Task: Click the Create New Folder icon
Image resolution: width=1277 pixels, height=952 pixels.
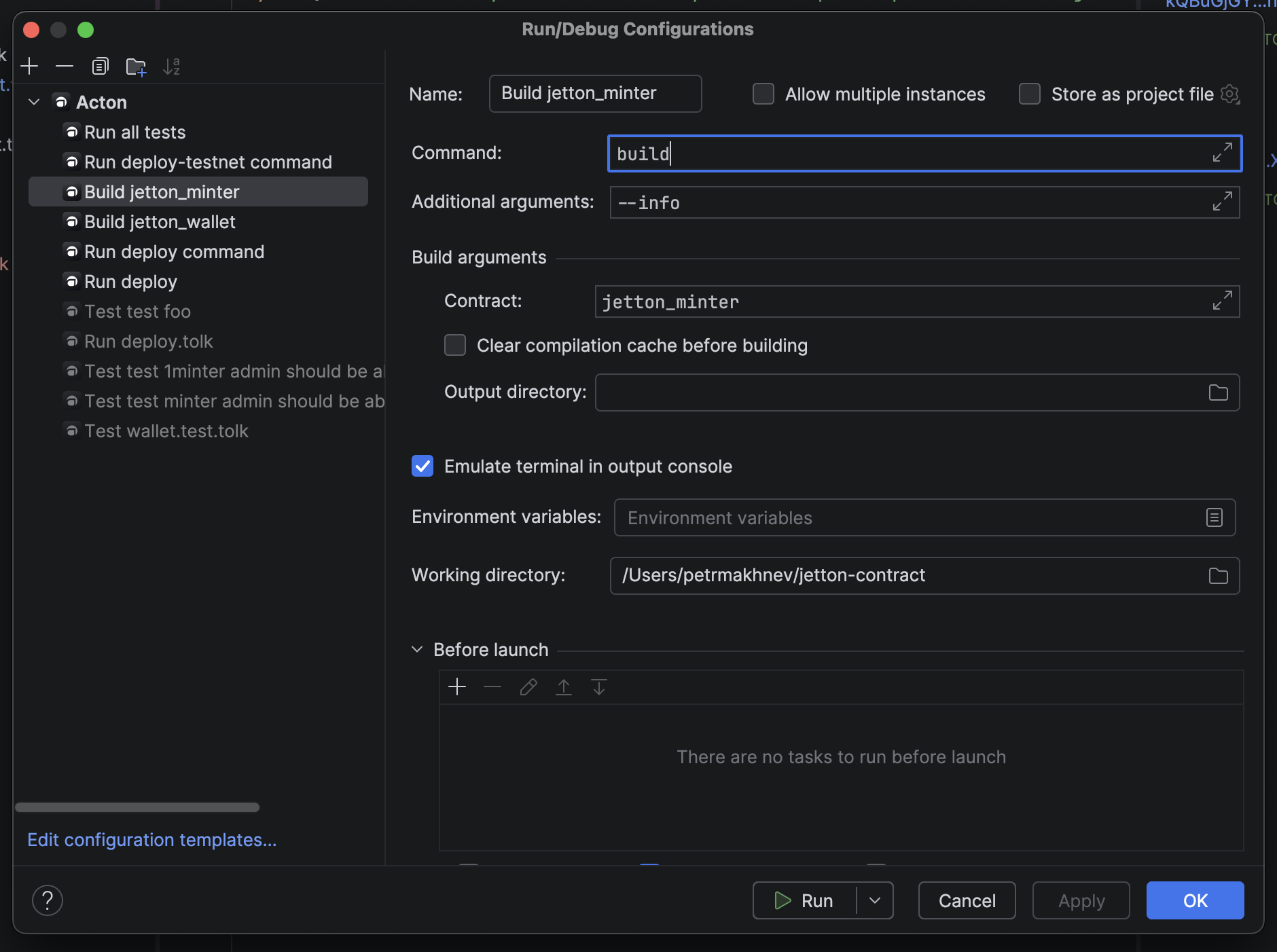Action: coord(136,67)
